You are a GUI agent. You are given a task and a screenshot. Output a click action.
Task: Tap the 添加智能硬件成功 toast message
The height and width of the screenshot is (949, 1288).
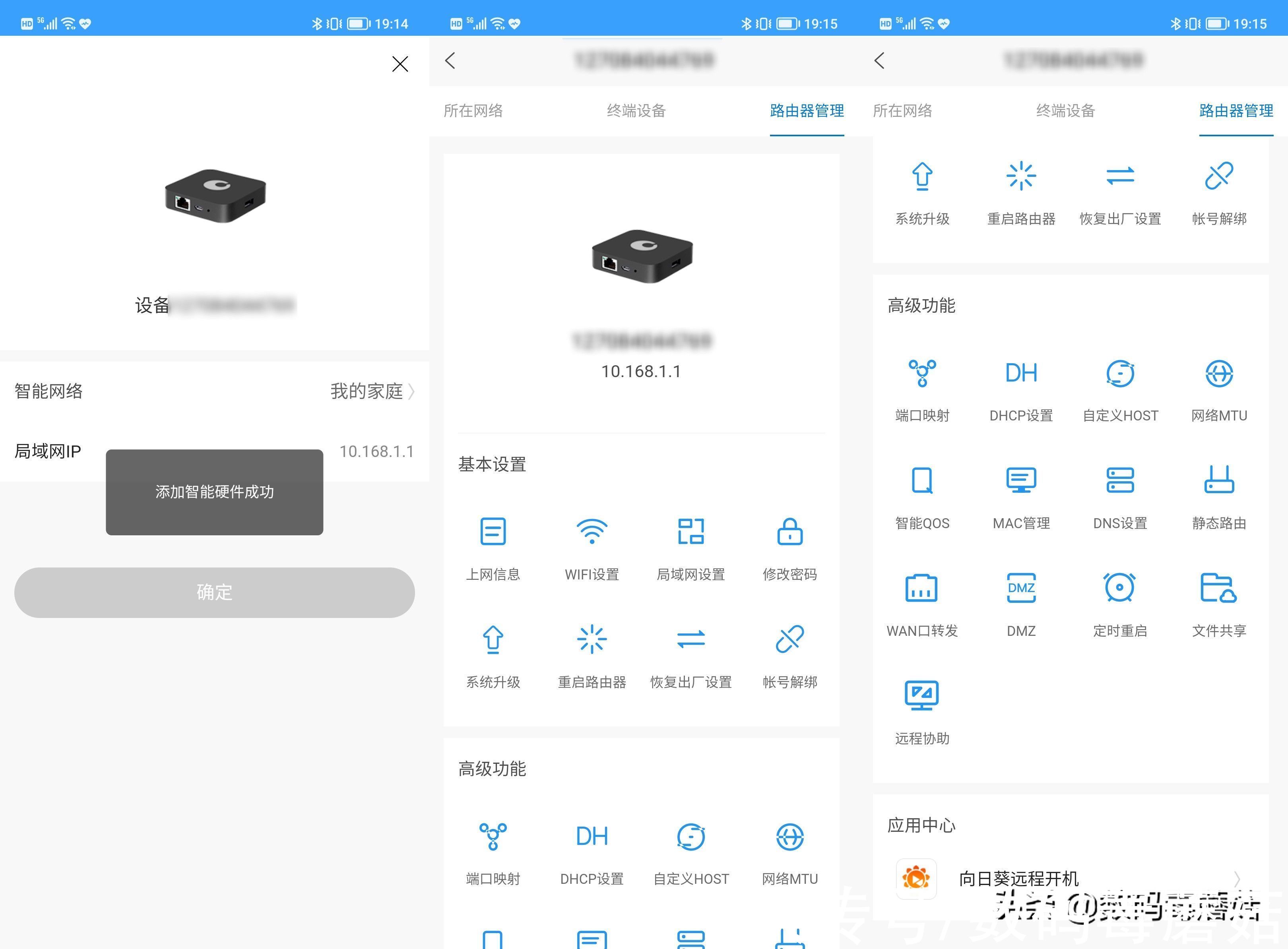tap(214, 492)
